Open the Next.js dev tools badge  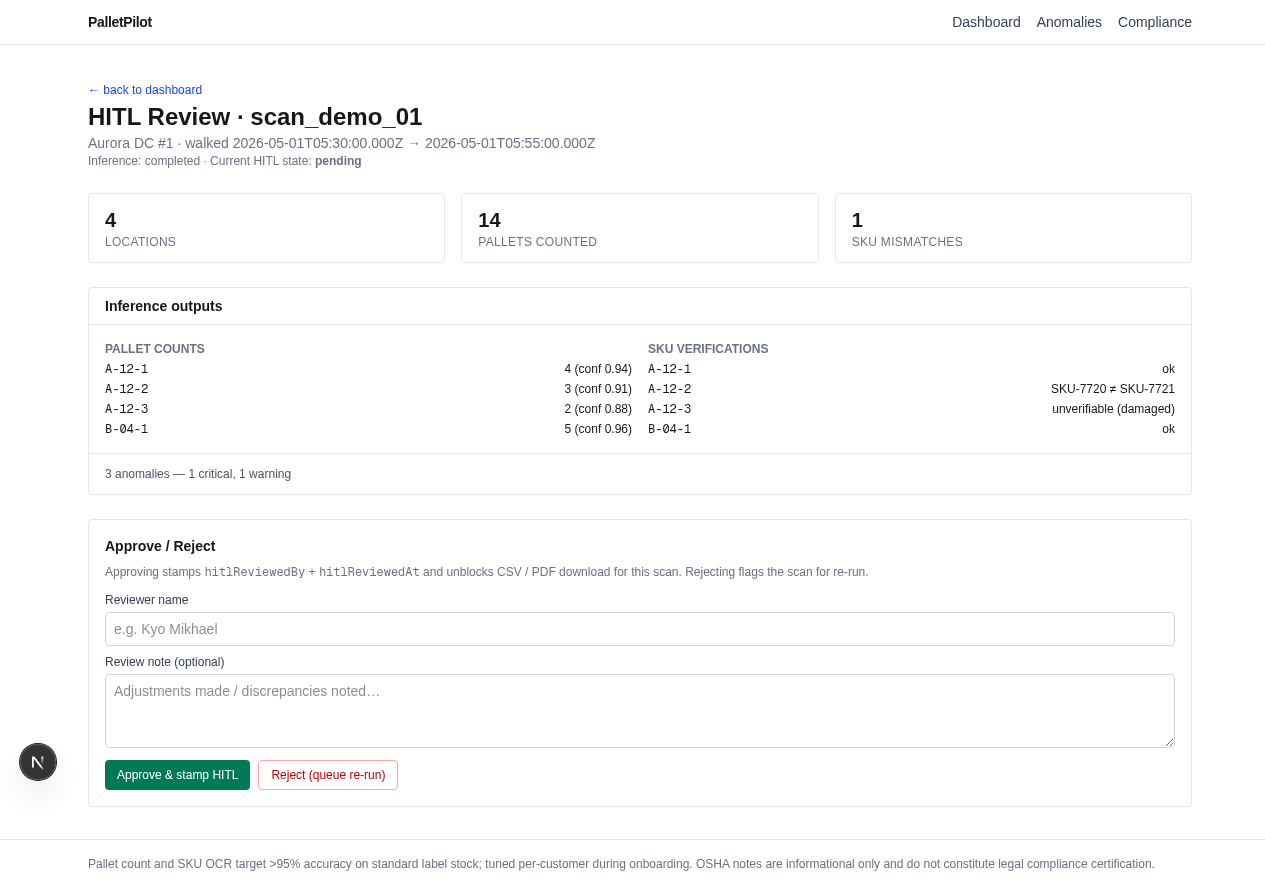(x=38, y=762)
